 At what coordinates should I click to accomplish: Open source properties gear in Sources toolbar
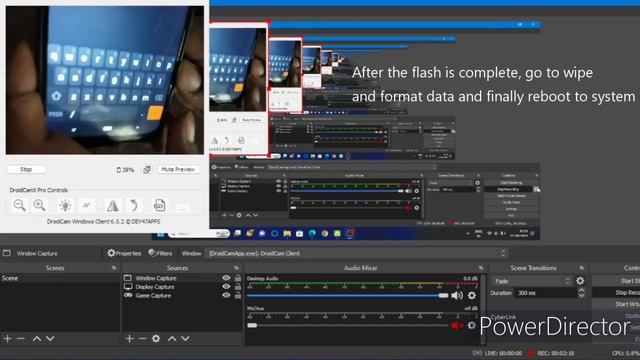pyautogui.click(x=156, y=338)
